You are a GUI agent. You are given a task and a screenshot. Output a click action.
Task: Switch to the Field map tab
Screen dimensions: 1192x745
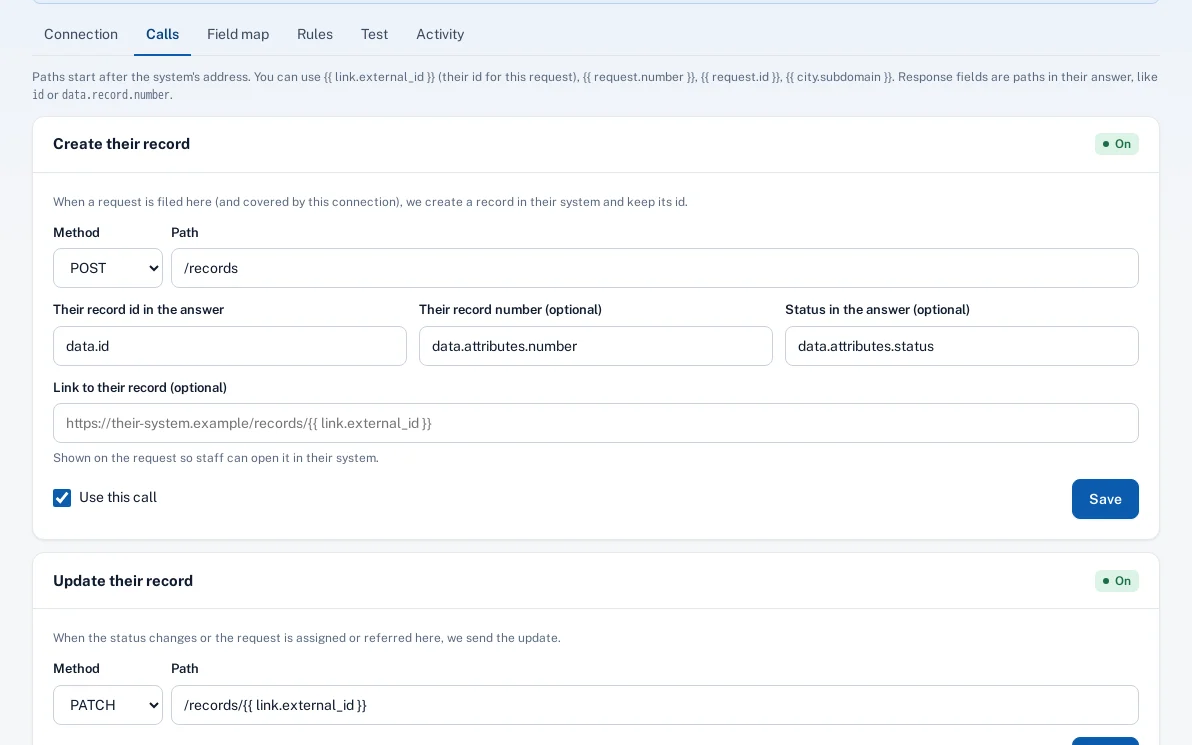238,34
